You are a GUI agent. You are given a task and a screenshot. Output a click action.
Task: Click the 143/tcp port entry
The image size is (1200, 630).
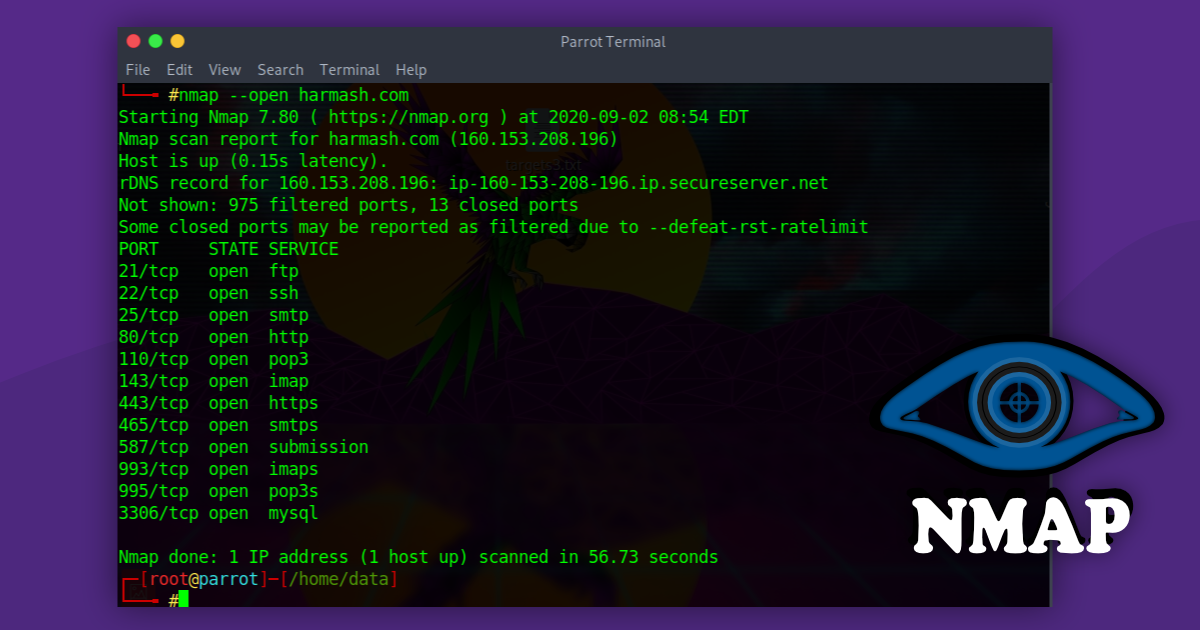pyautogui.click(x=153, y=381)
